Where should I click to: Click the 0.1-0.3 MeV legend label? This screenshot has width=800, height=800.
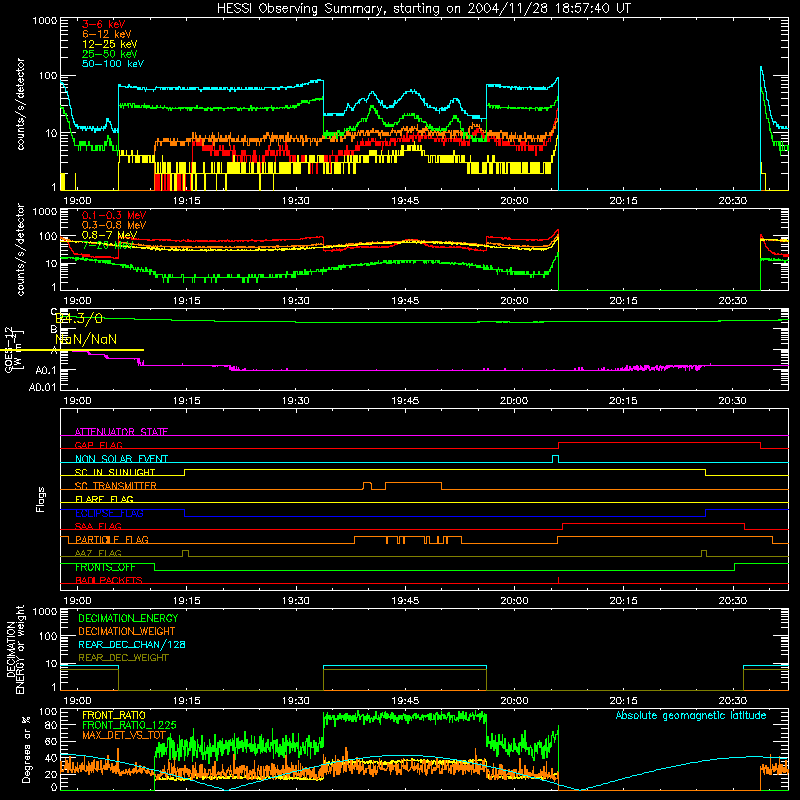click(x=114, y=215)
